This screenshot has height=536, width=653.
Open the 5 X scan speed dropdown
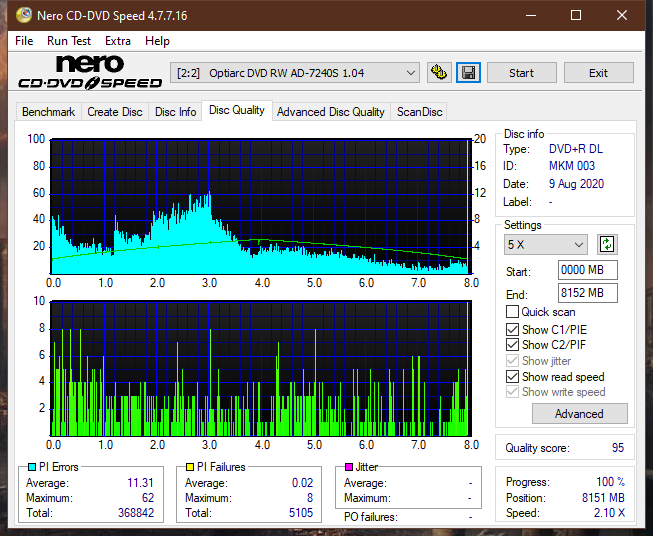tap(546, 244)
